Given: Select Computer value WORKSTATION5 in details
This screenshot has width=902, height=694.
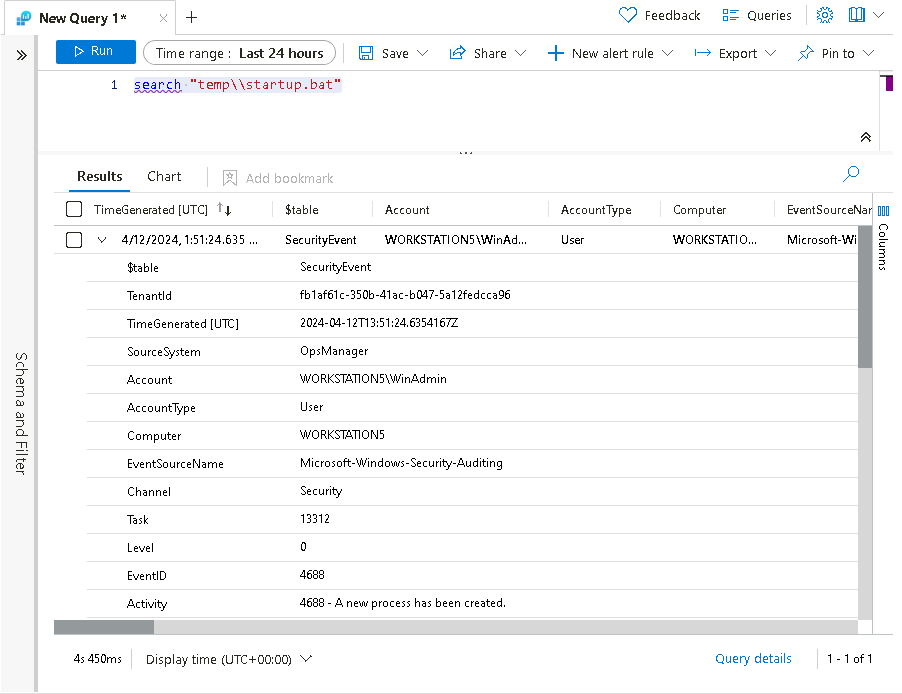Looking at the screenshot, I should (342, 434).
